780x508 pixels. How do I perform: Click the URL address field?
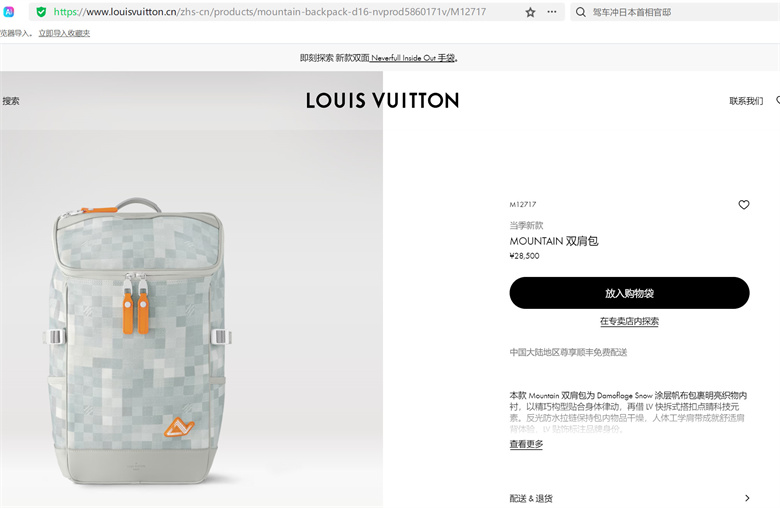pos(284,12)
